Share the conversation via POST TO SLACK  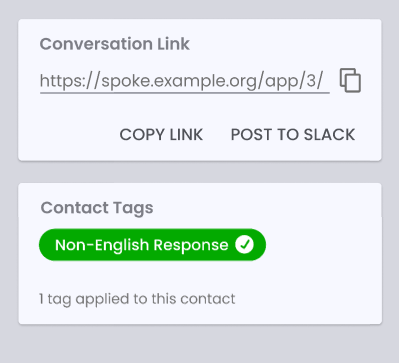(x=293, y=135)
